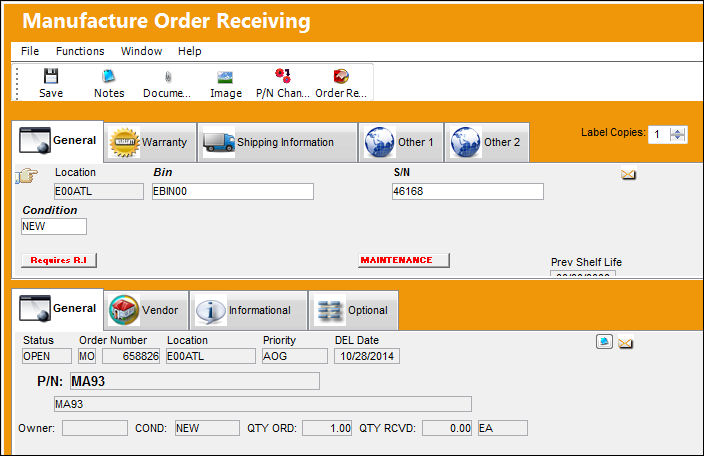Switch to the Other 1 tab

(x=400, y=142)
